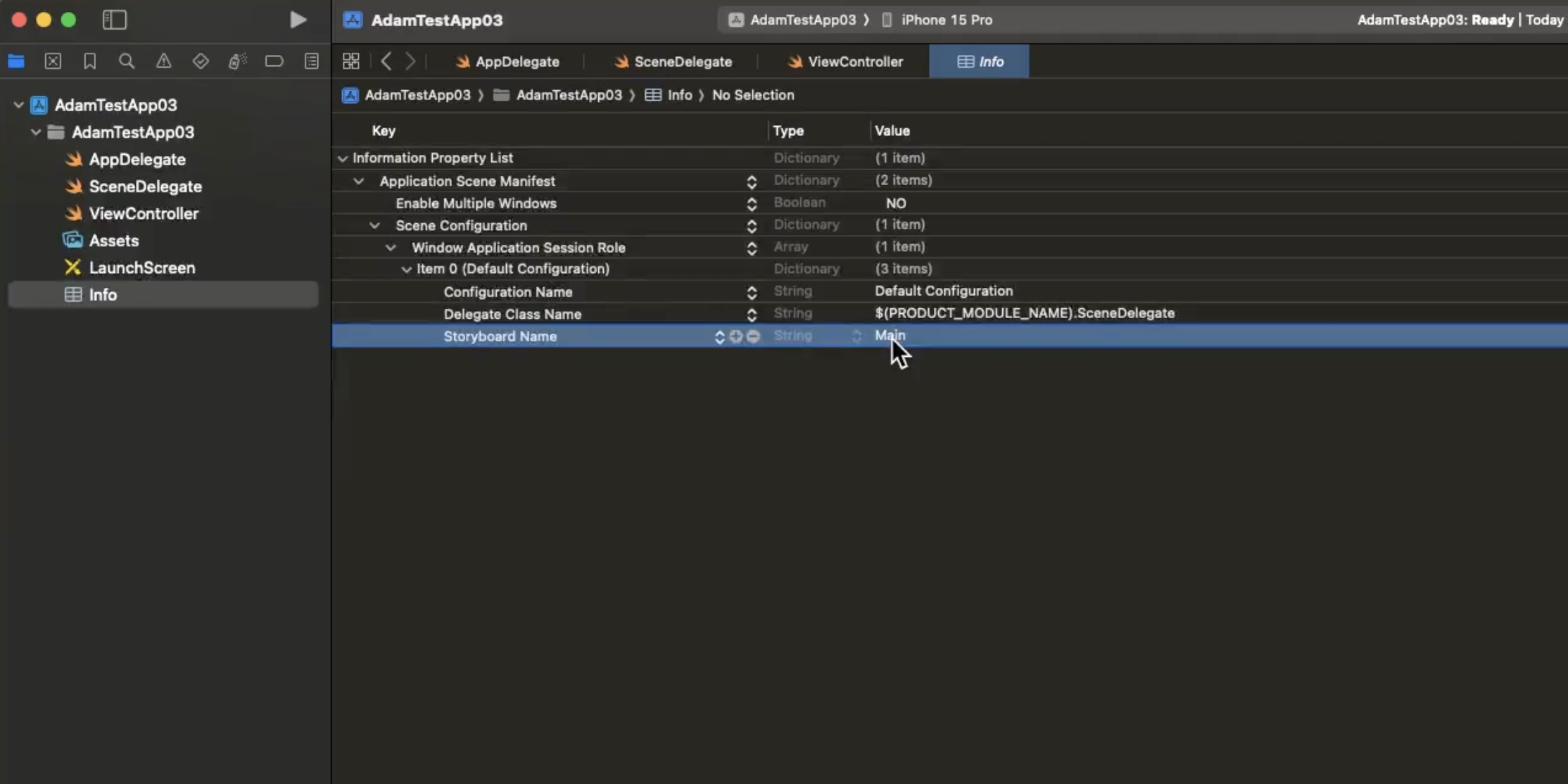This screenshot has height=784, width=1568.
Task: Open key stepper for Delegate Class Name
Action: point(752,315)
